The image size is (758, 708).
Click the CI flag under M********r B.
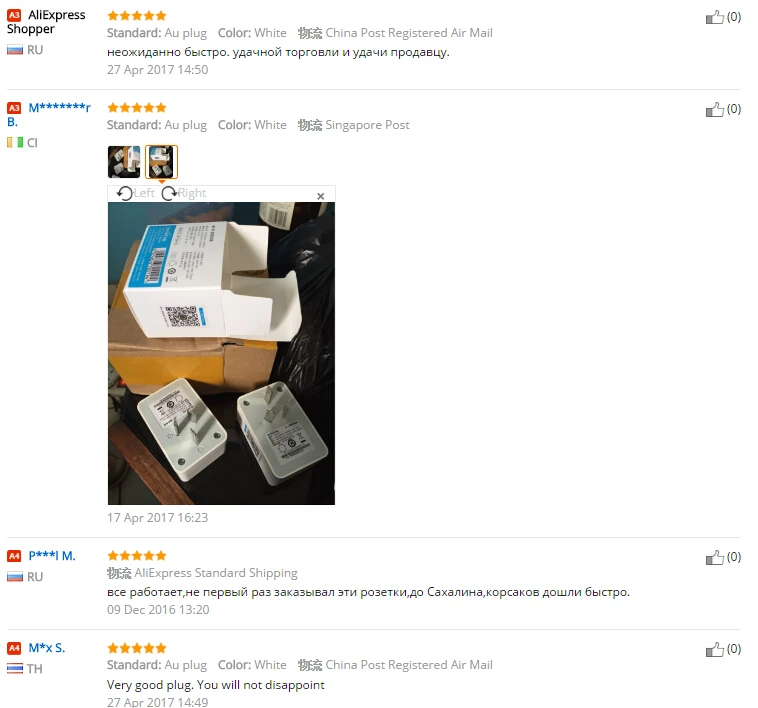tap(15, 143)
